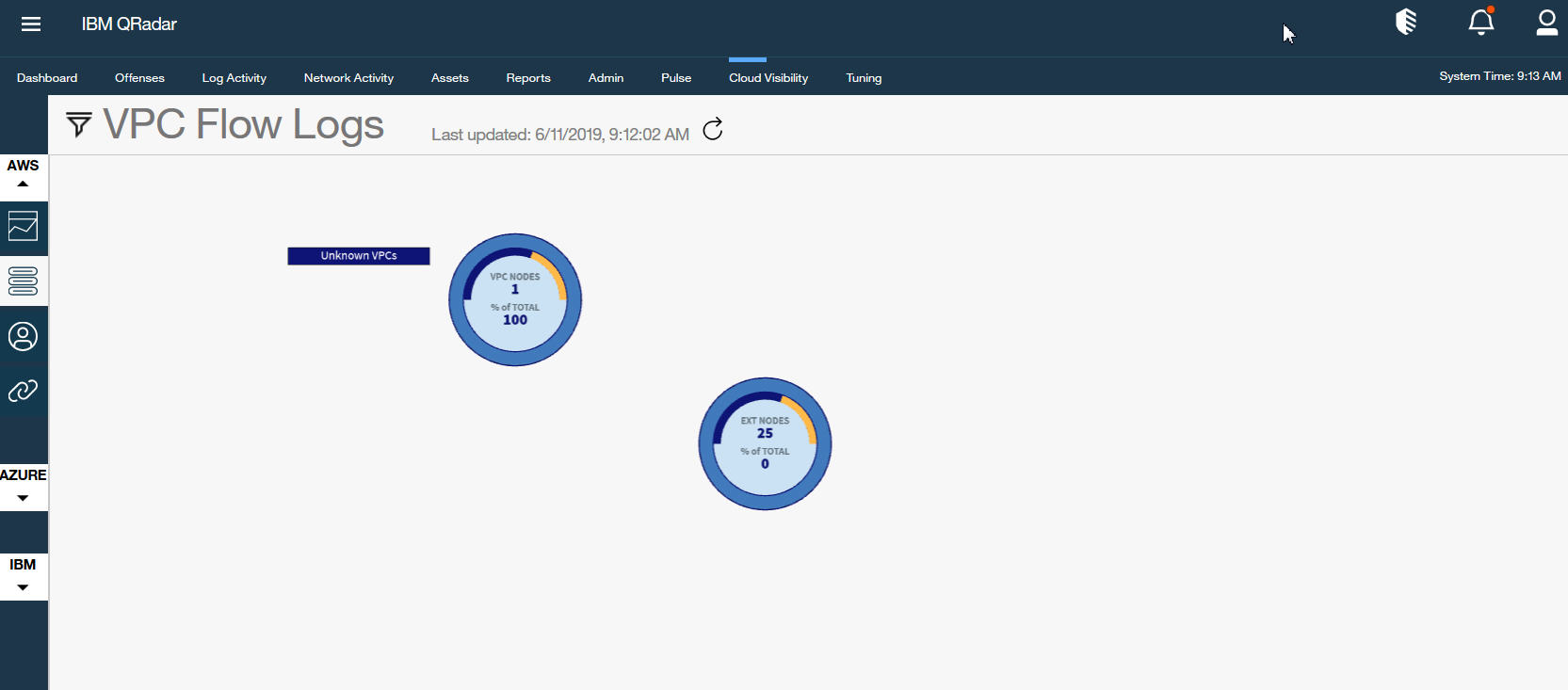The image size is (1568, 690).
Task: Open the shield security icon
Action: 1406,22
